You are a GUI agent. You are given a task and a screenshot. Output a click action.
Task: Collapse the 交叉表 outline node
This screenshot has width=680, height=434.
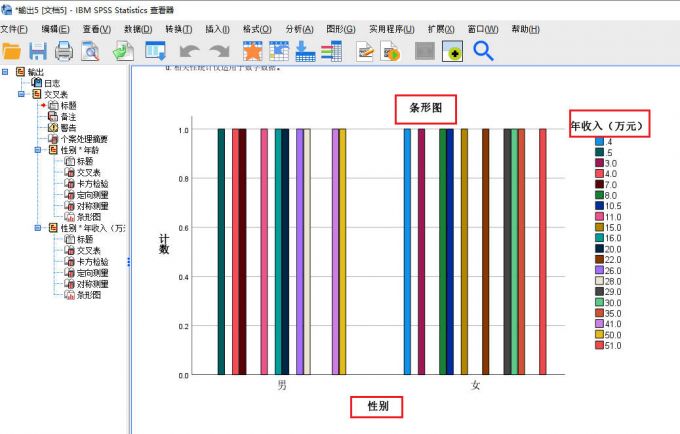click(21, 94)
